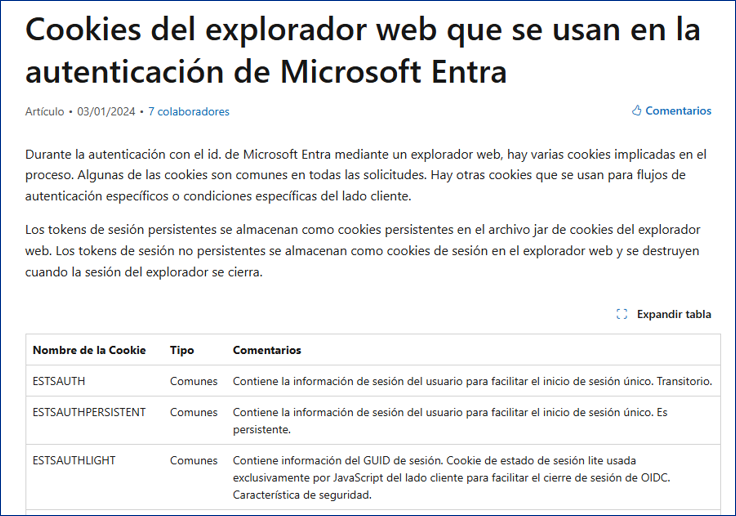The width and height of the screenshot is (736, 516).
Task: Select the ESTSAUTHPERSISTENT cookie name cell
Action: [89, 412]
